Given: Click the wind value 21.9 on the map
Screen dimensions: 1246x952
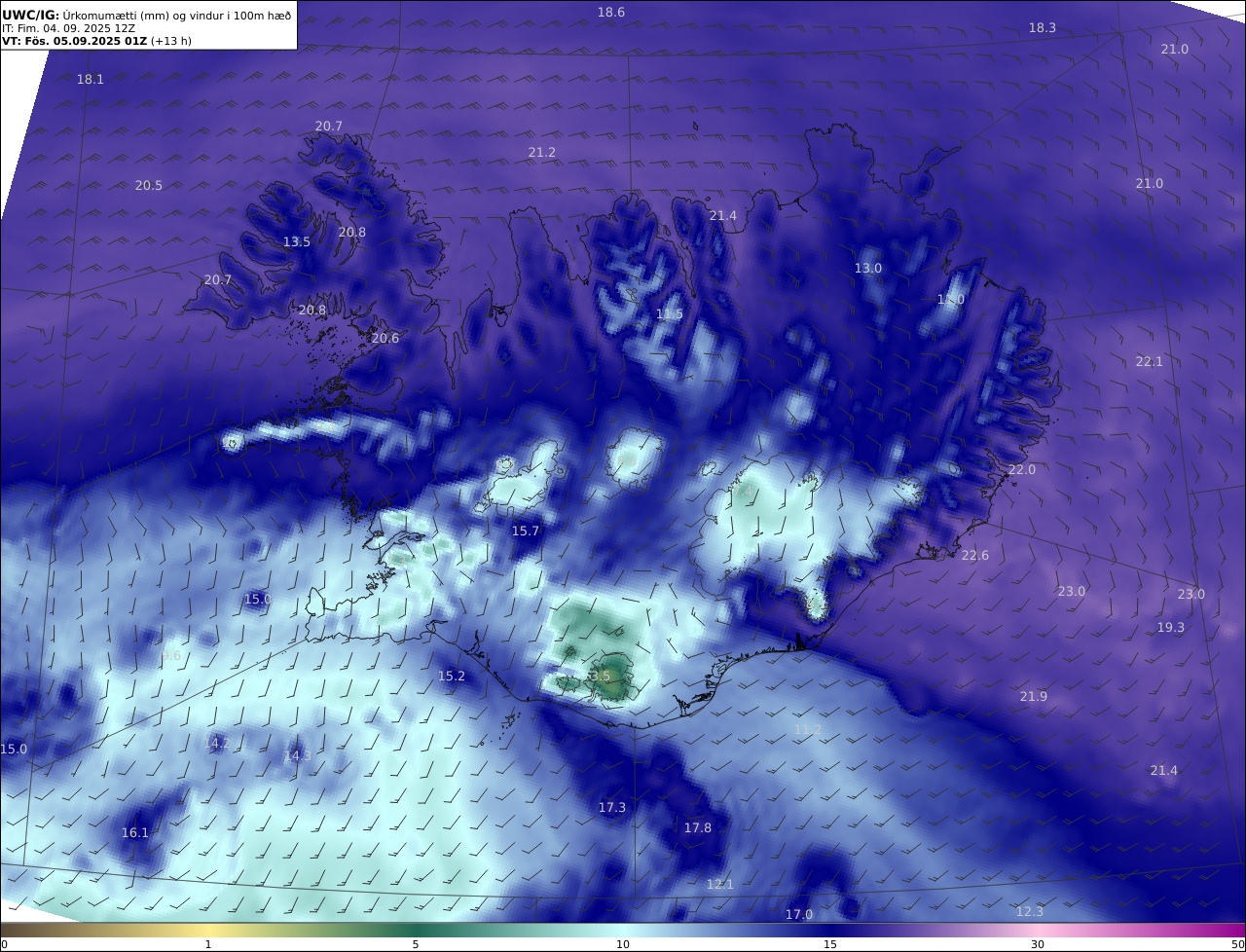Looking at the screenshot, I should [1034, 697].
